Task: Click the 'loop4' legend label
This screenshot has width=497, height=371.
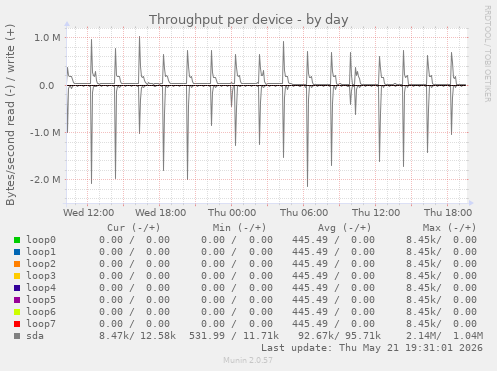Action: [41, 288]
